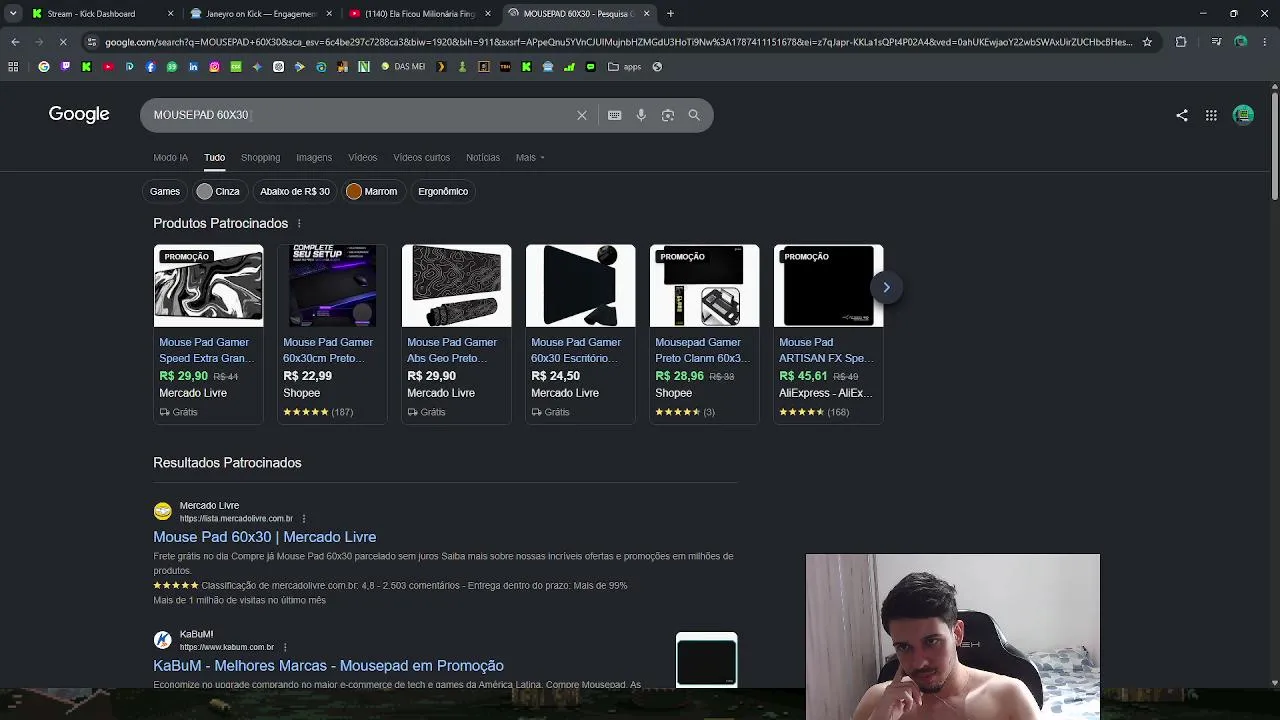Open the on-screen keyboard input tool
Image resolution: width=1280 pixels, height=720 pixels.
click(615, 115)
